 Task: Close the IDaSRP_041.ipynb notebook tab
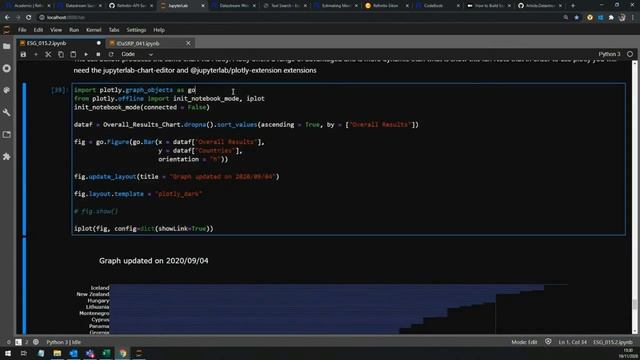pyautogui.click(x=188, y=43)
